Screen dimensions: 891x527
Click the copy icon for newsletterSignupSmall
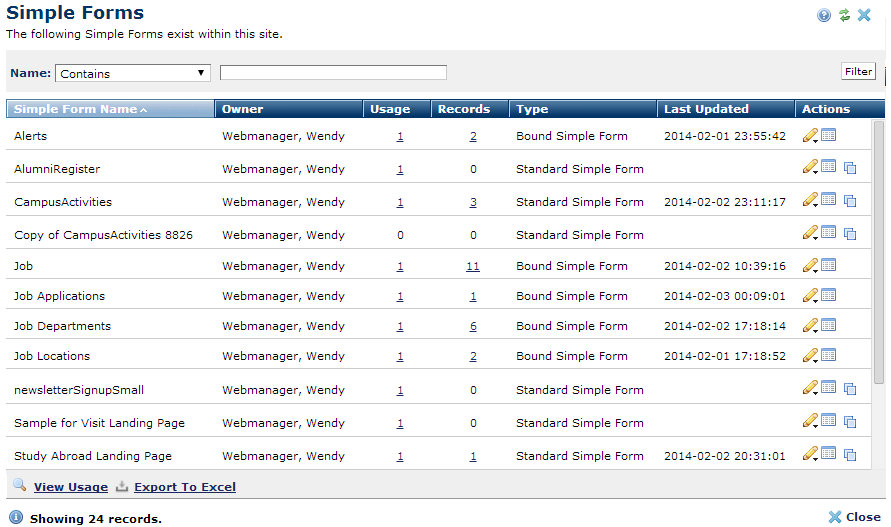click(x=850, y=389)
